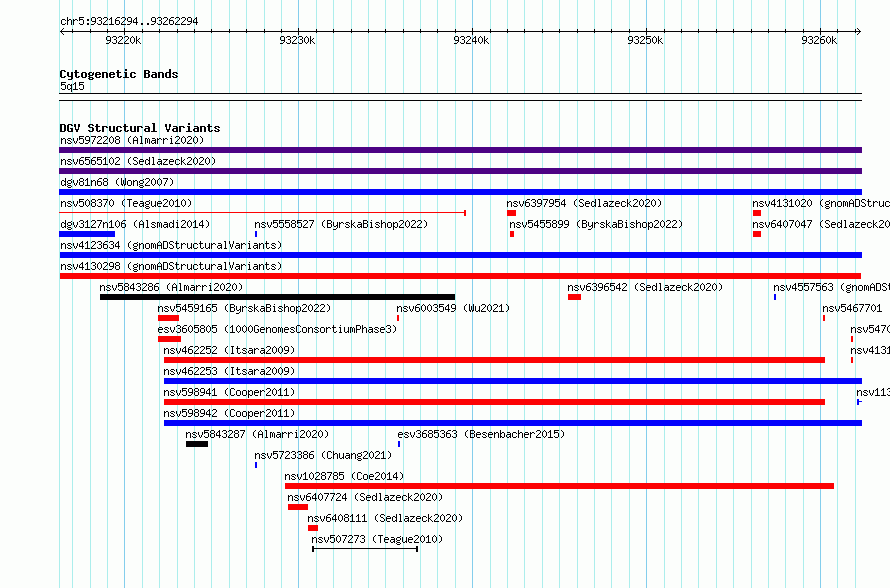Open the dgv81n68 (Wong2007) variant label
This screenshot has height=588, width=890.
117,182
